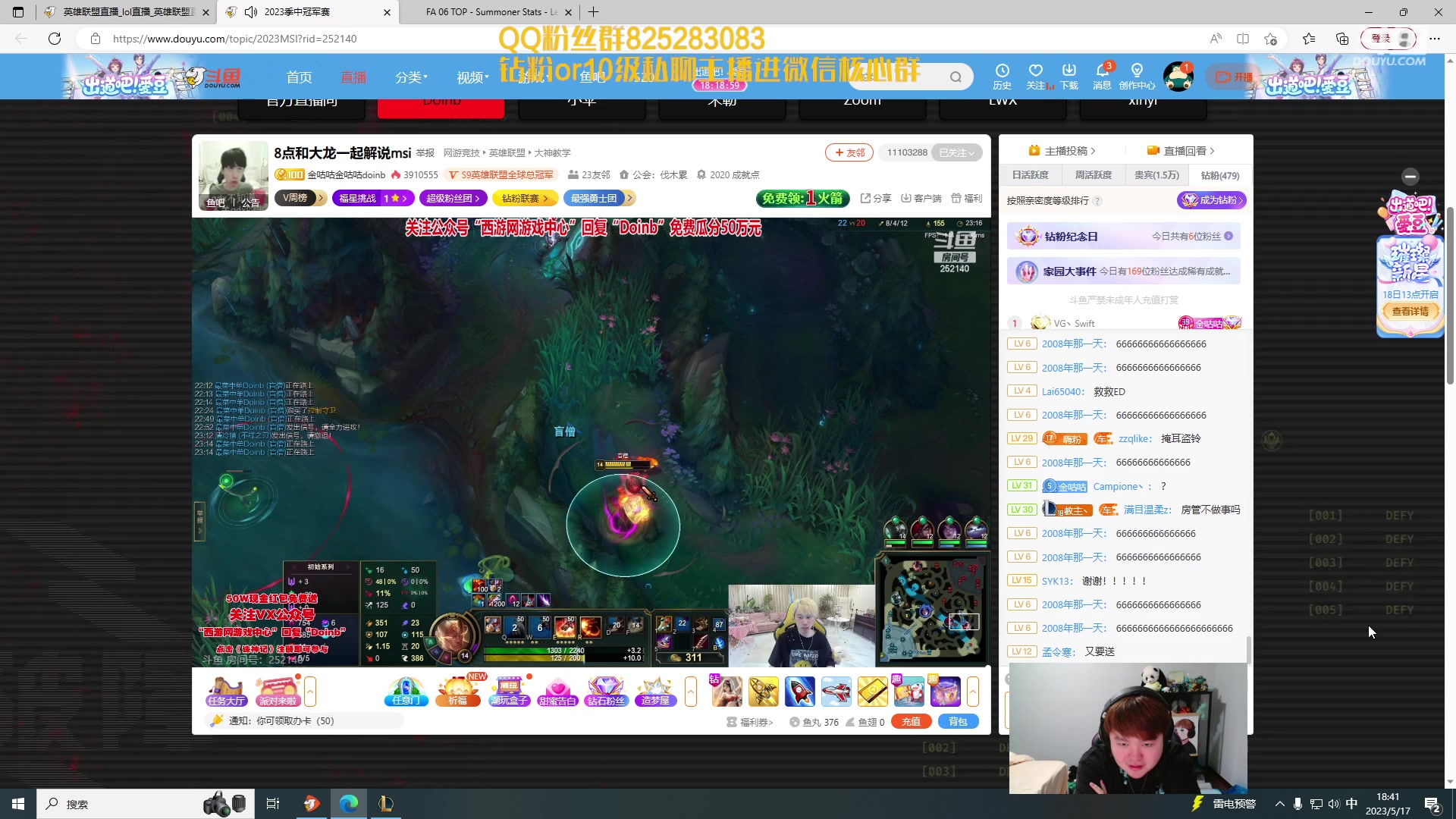
Task: Refresh the browser page
Action: pos(55,39)
